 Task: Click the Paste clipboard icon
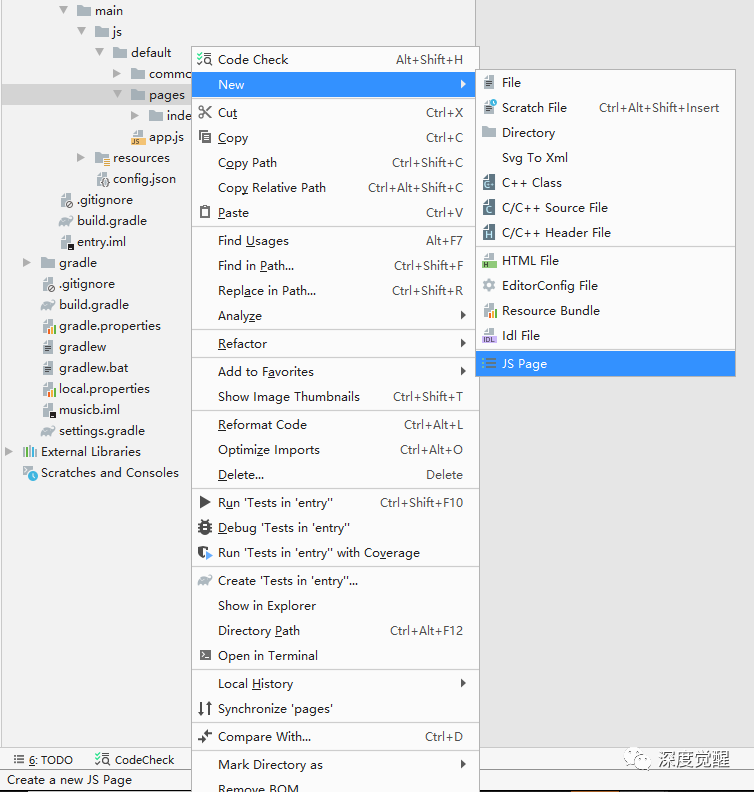205,212
